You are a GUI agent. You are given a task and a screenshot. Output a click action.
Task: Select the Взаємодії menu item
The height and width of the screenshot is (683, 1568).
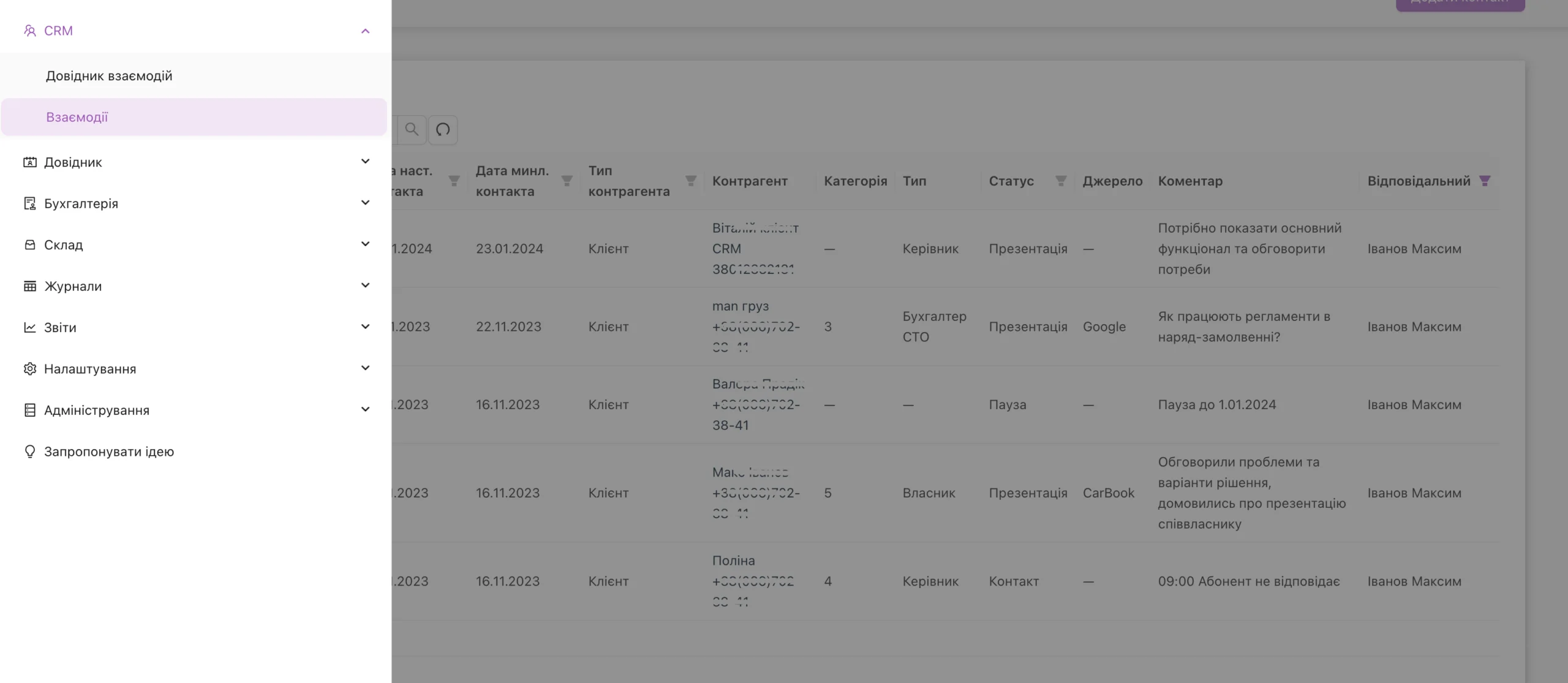(194, 117)
